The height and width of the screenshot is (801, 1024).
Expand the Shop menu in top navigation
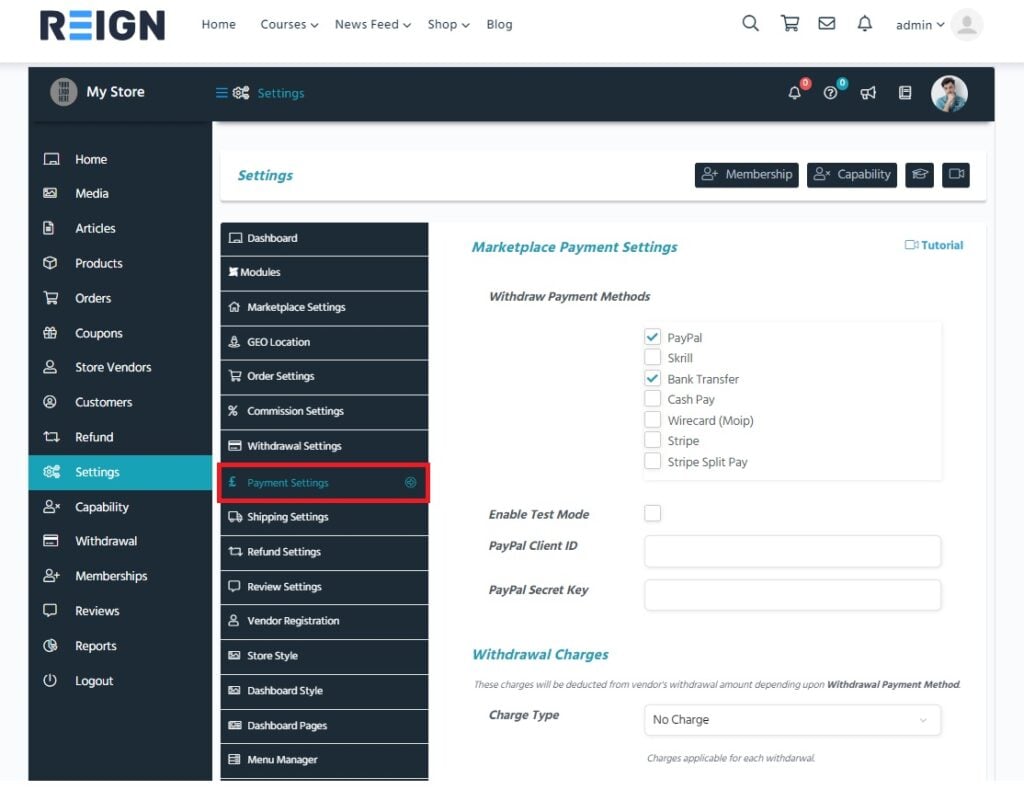click(447, 24)
